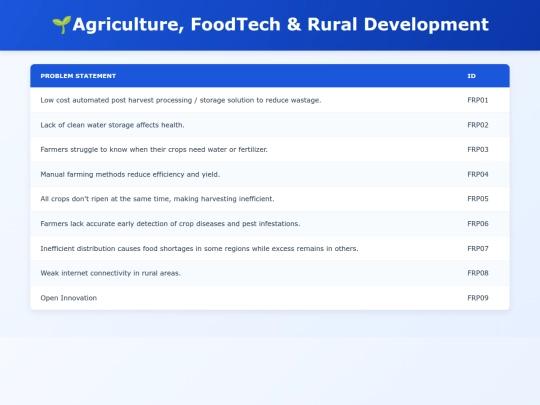
Task: Click the FRP09 ID cell
Action: (478, 298)
